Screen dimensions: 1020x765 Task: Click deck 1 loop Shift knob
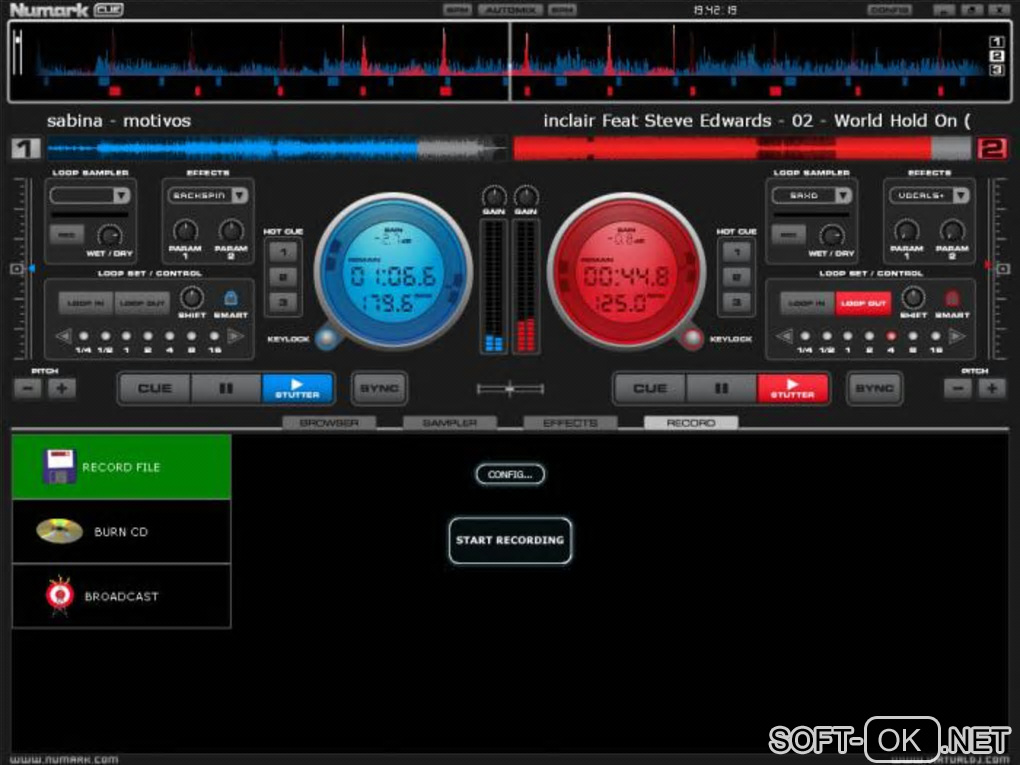coord(191,298)
